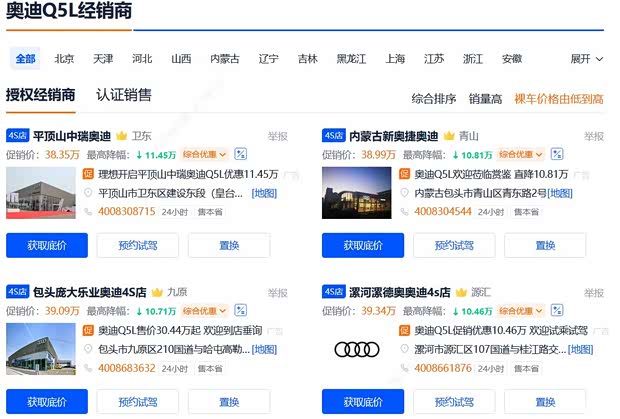Click phone icon beside 4008683632
The image size is (620, 419).
pos(88,368)
